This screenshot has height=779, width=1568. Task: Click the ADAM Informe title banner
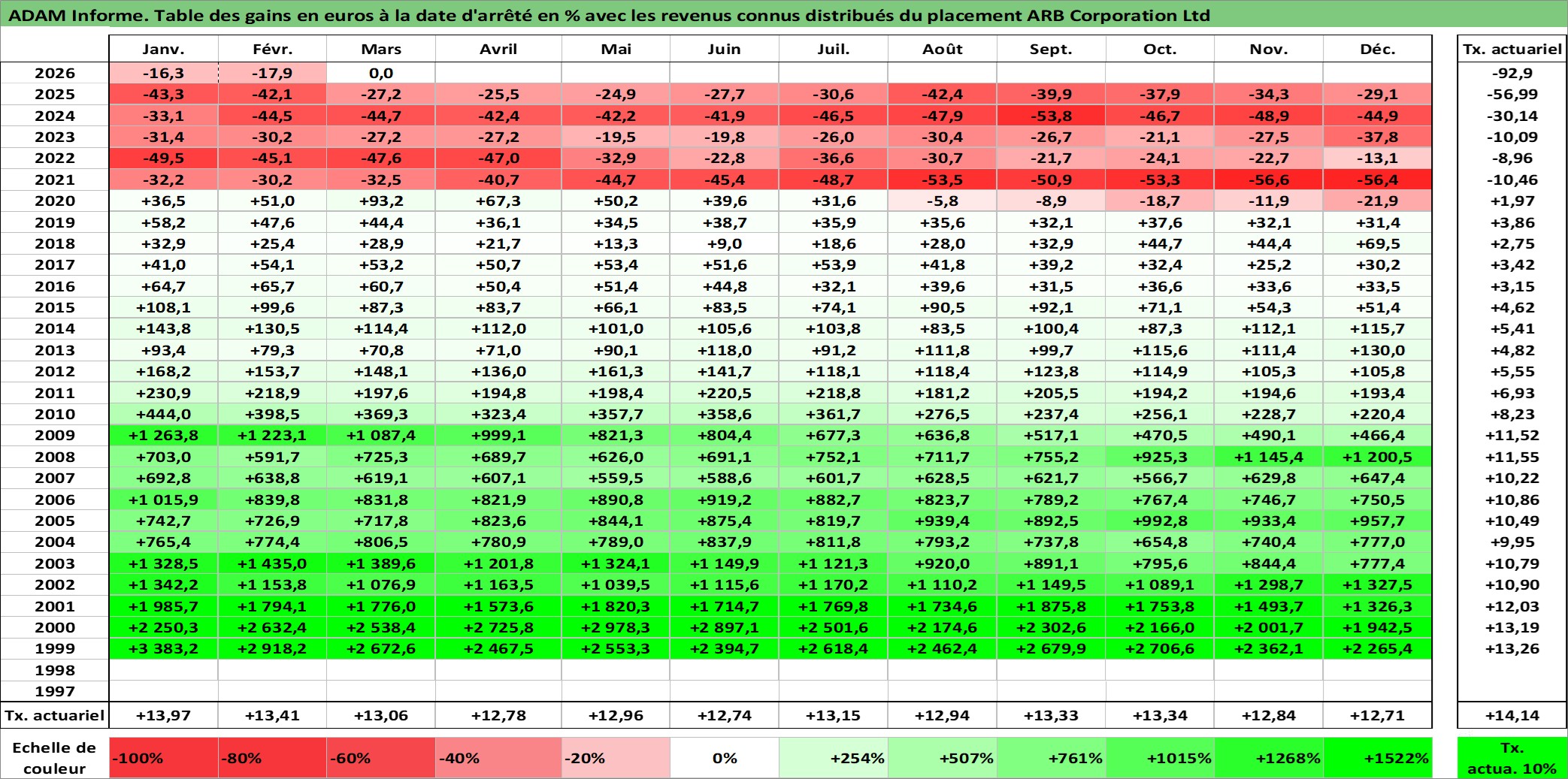pyautogui.click(x=784, y=14)
